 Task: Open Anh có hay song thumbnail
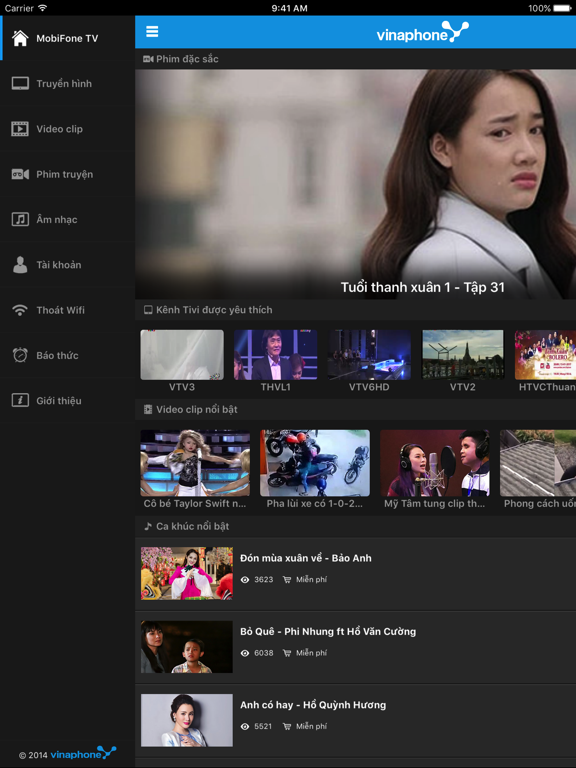point(187,720)
